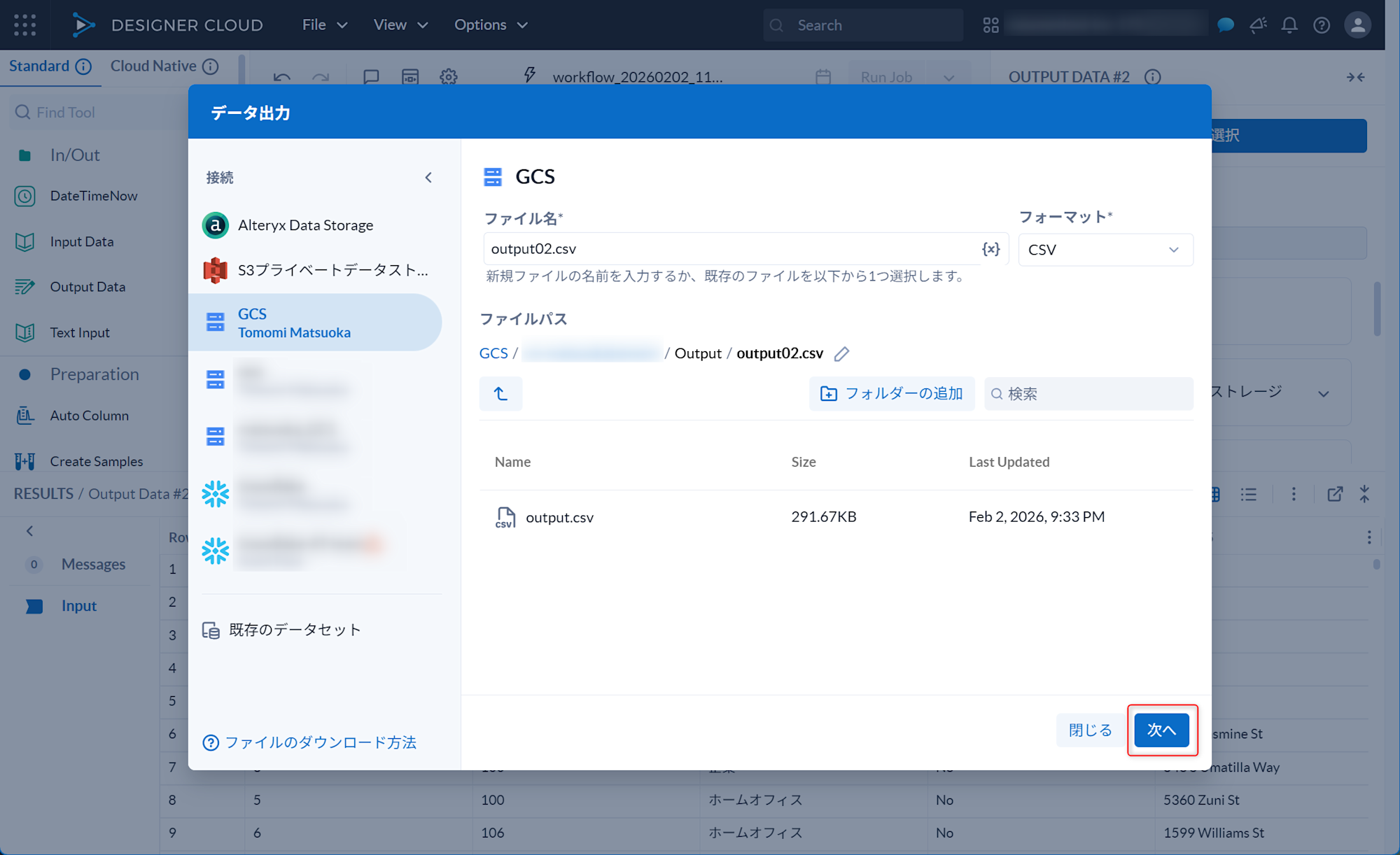Select the Output Data tool
This screenshot has height=855, width=1400.
(87, 286)
